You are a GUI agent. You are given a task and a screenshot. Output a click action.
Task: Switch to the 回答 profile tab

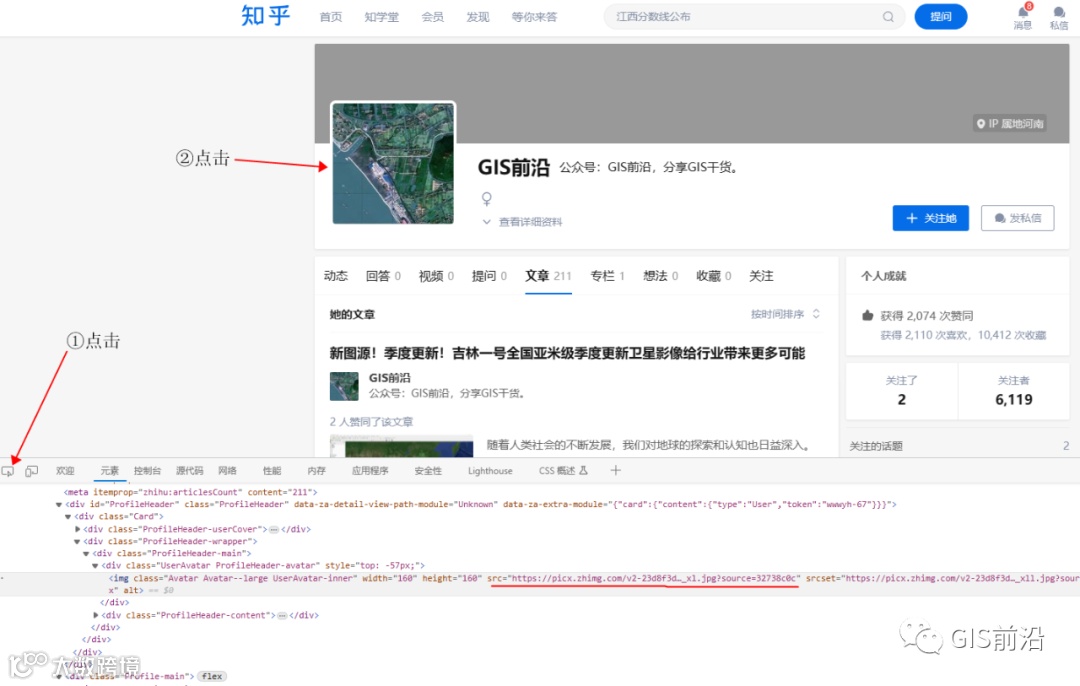click(383, 276)
